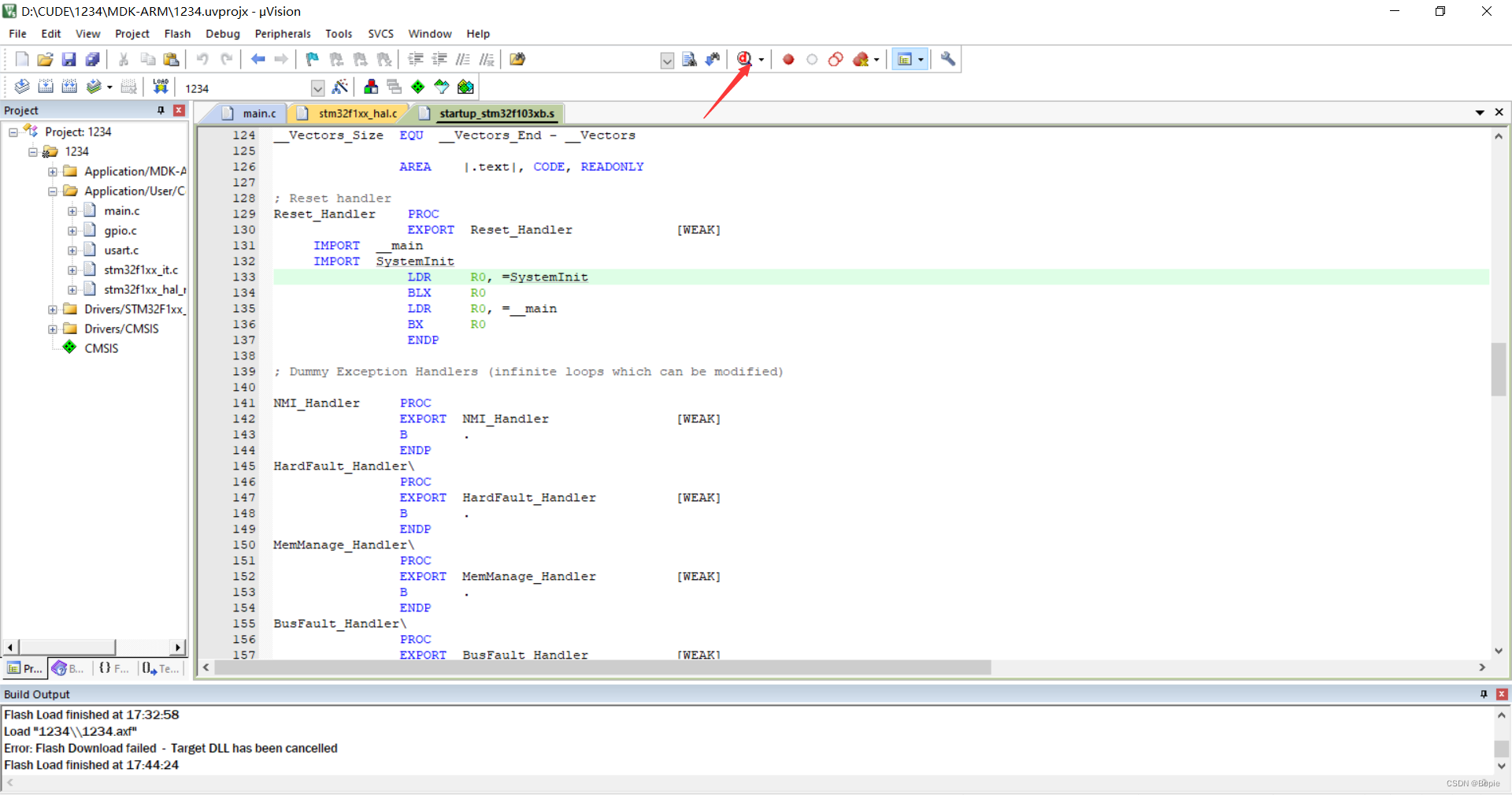Open the Peripherals menu
Viewport: 1512px width, 795px height.
(x=283, y=34)
